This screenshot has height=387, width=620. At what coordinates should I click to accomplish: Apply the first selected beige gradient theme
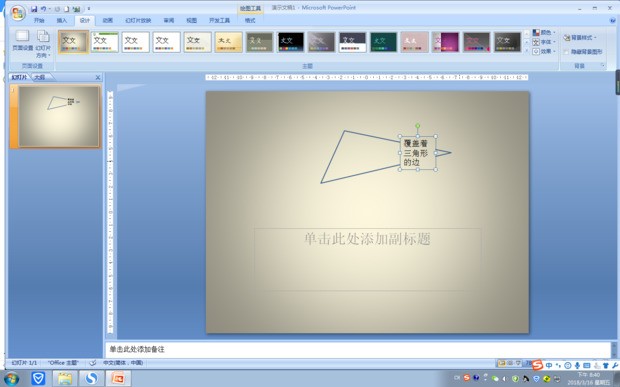74,42
